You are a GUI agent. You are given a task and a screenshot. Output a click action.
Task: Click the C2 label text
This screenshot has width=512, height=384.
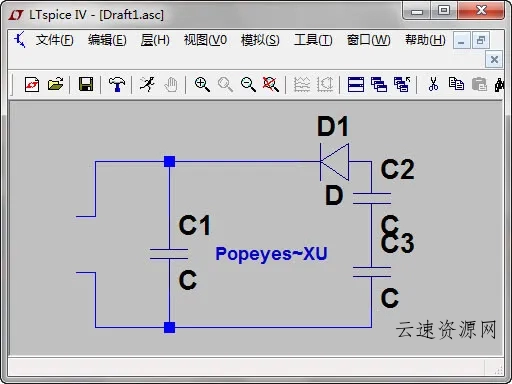click(398, 169)
